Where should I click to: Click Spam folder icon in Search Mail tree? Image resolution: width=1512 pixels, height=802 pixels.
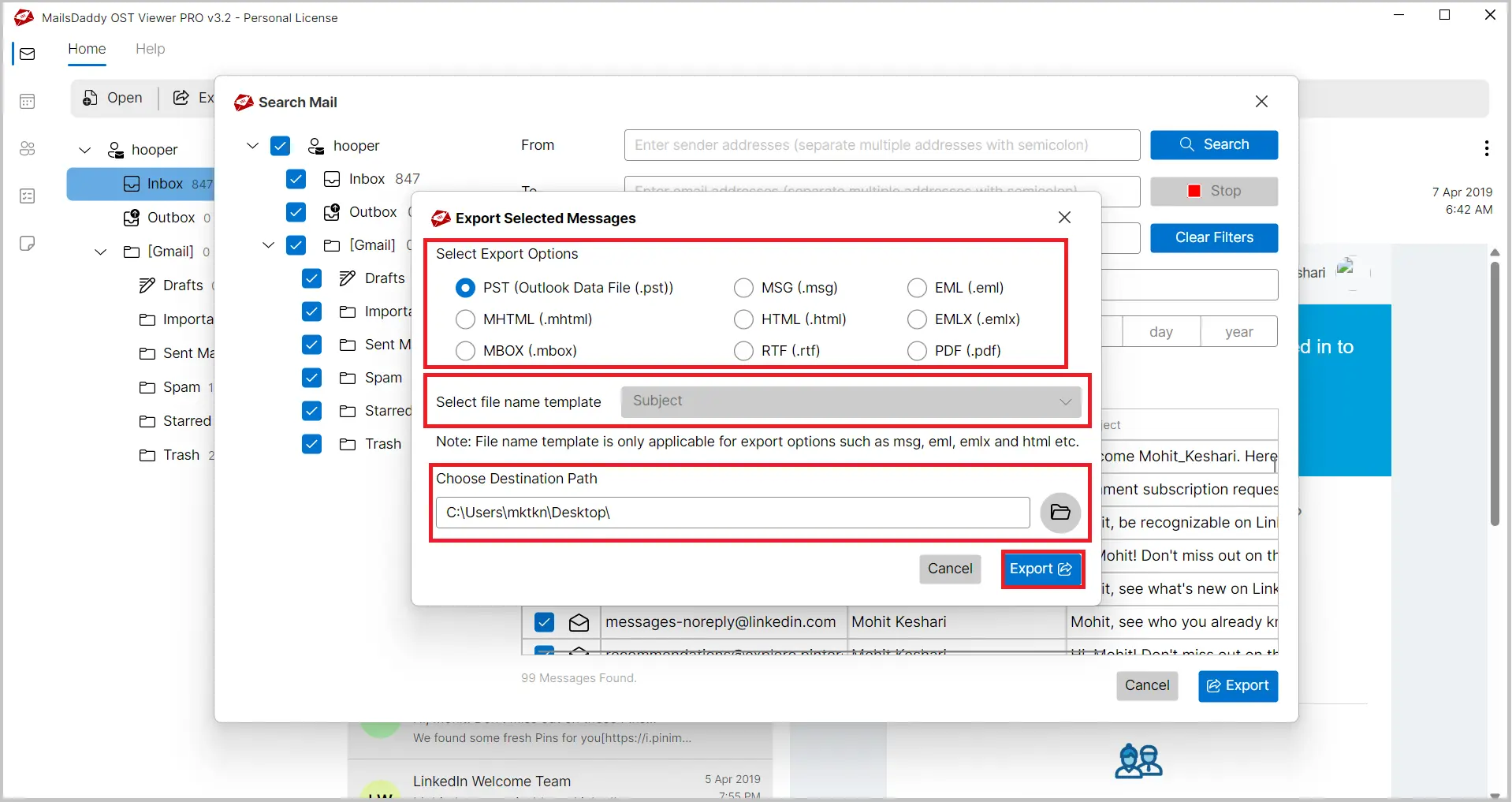[348, 378]
